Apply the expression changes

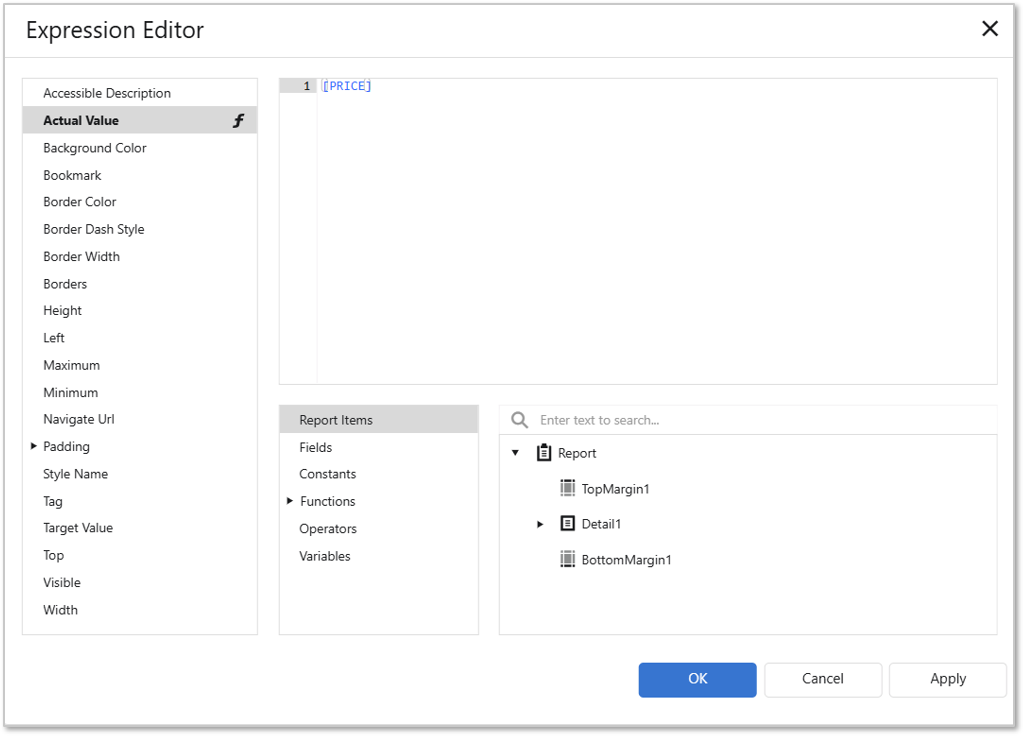pyautogui.click(x=948, y=679)
